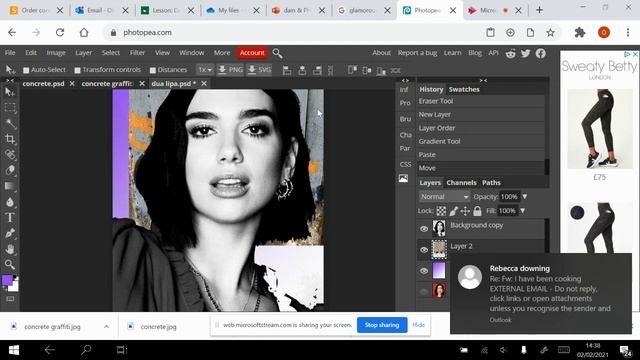Click the red Account button

point(252,53)
